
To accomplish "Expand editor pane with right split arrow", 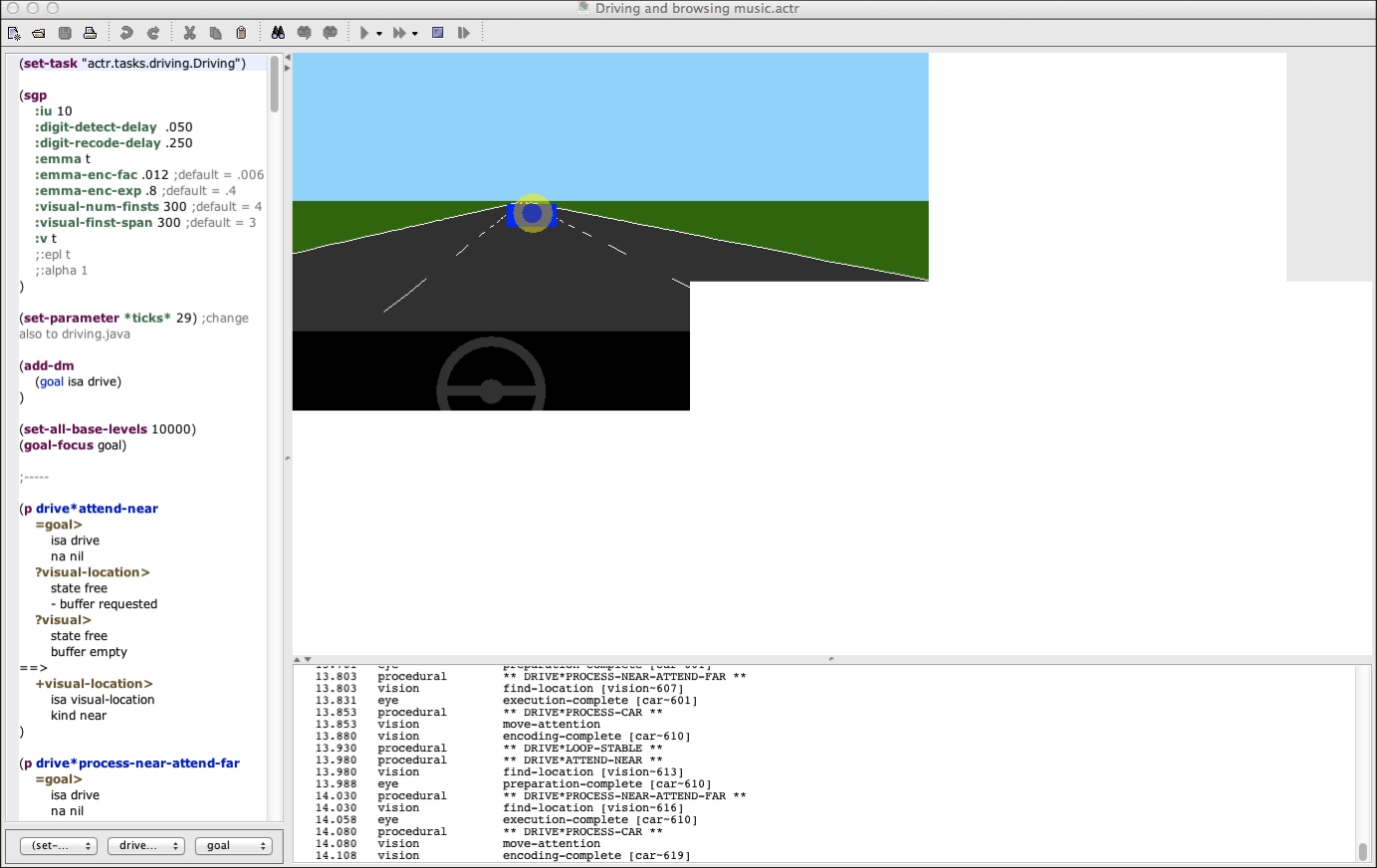I will [288, 68].
